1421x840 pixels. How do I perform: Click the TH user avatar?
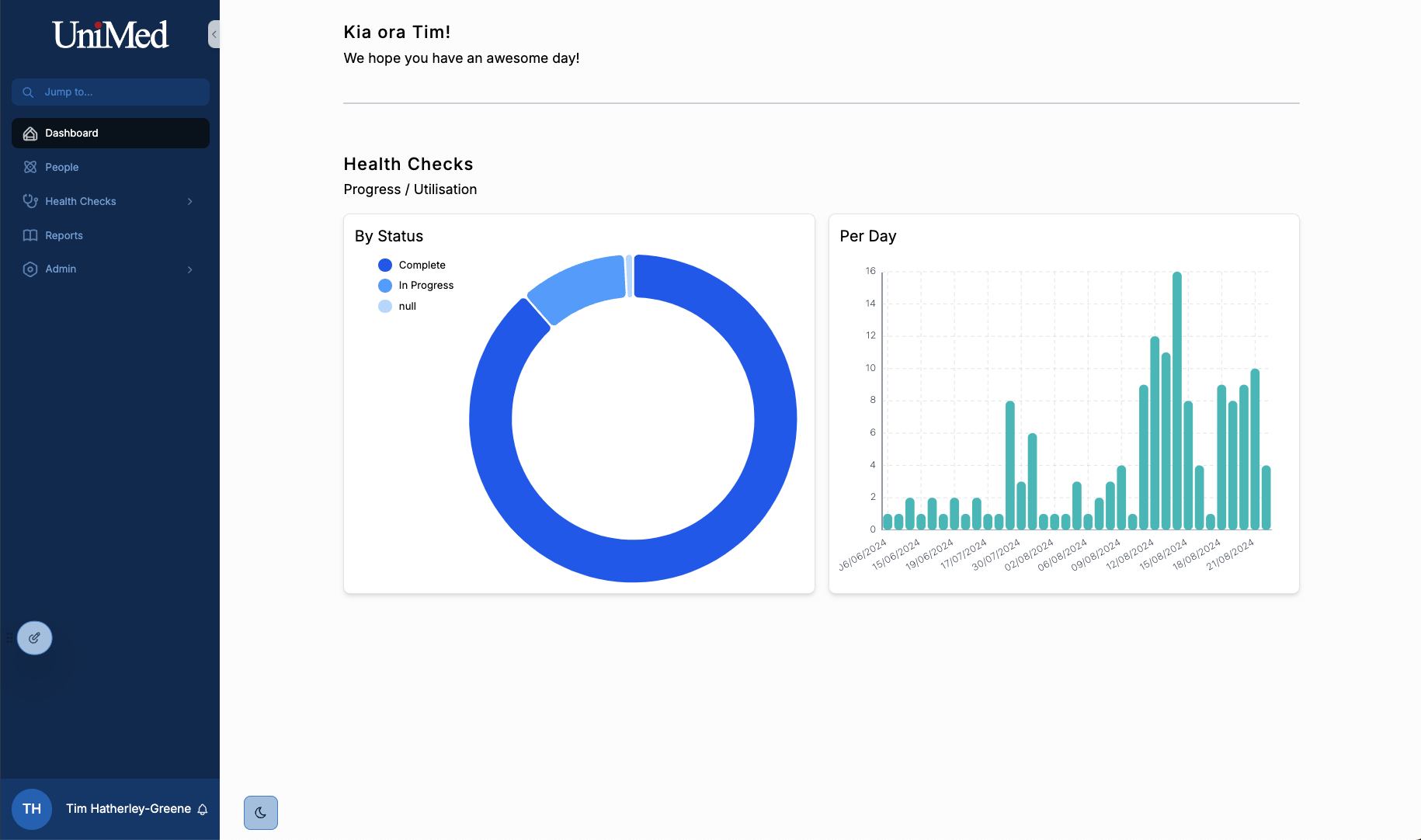(x=32, y=809)
